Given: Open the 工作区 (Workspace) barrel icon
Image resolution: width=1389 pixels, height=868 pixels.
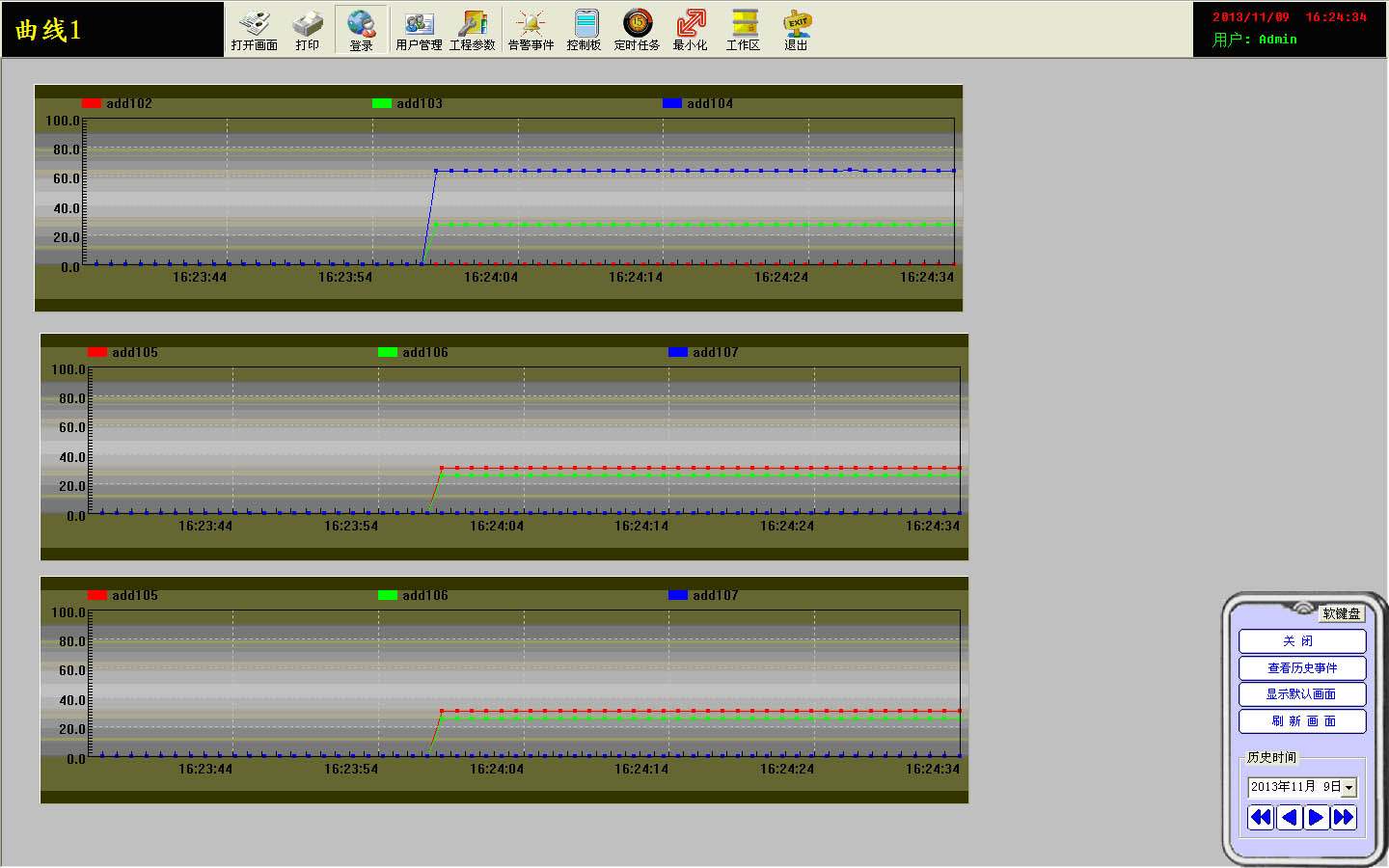Looking at the screenshot, I should tap(743, 29).
